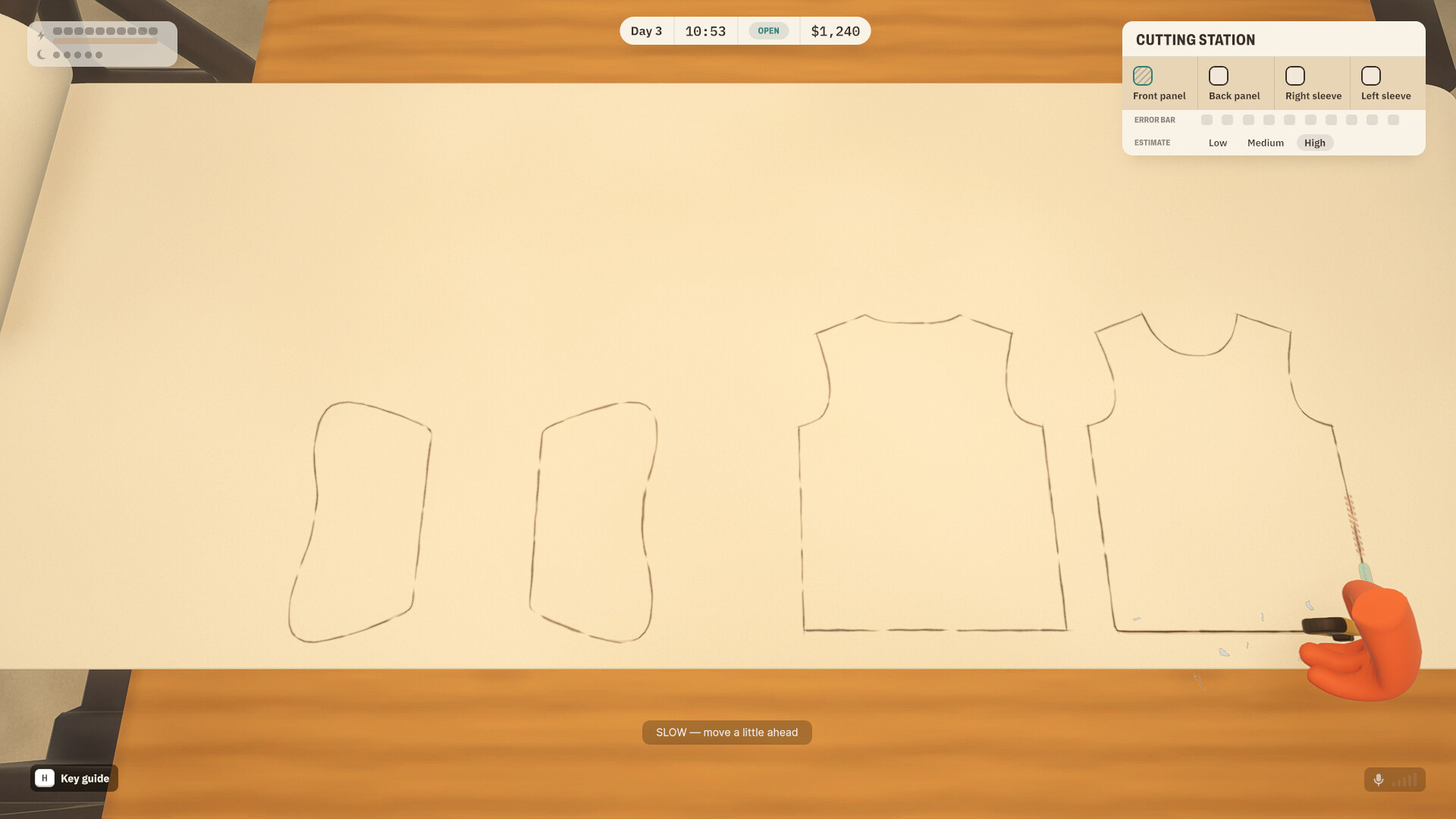Tick the Right sleeve checkbox
This screenshot has height=819, width=1456.
pos(1294,76)
